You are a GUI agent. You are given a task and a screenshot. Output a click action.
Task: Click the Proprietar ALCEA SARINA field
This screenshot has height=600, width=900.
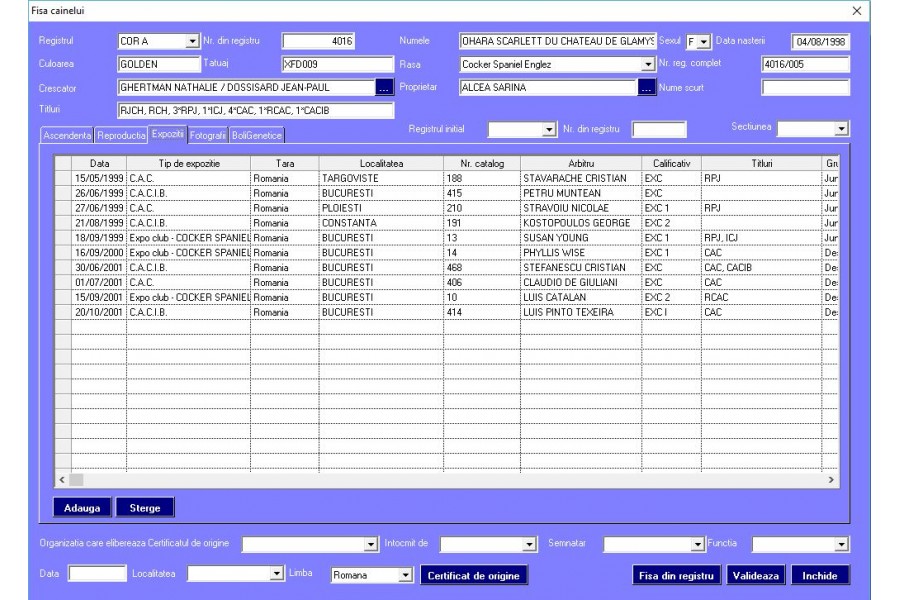[549, 87]
